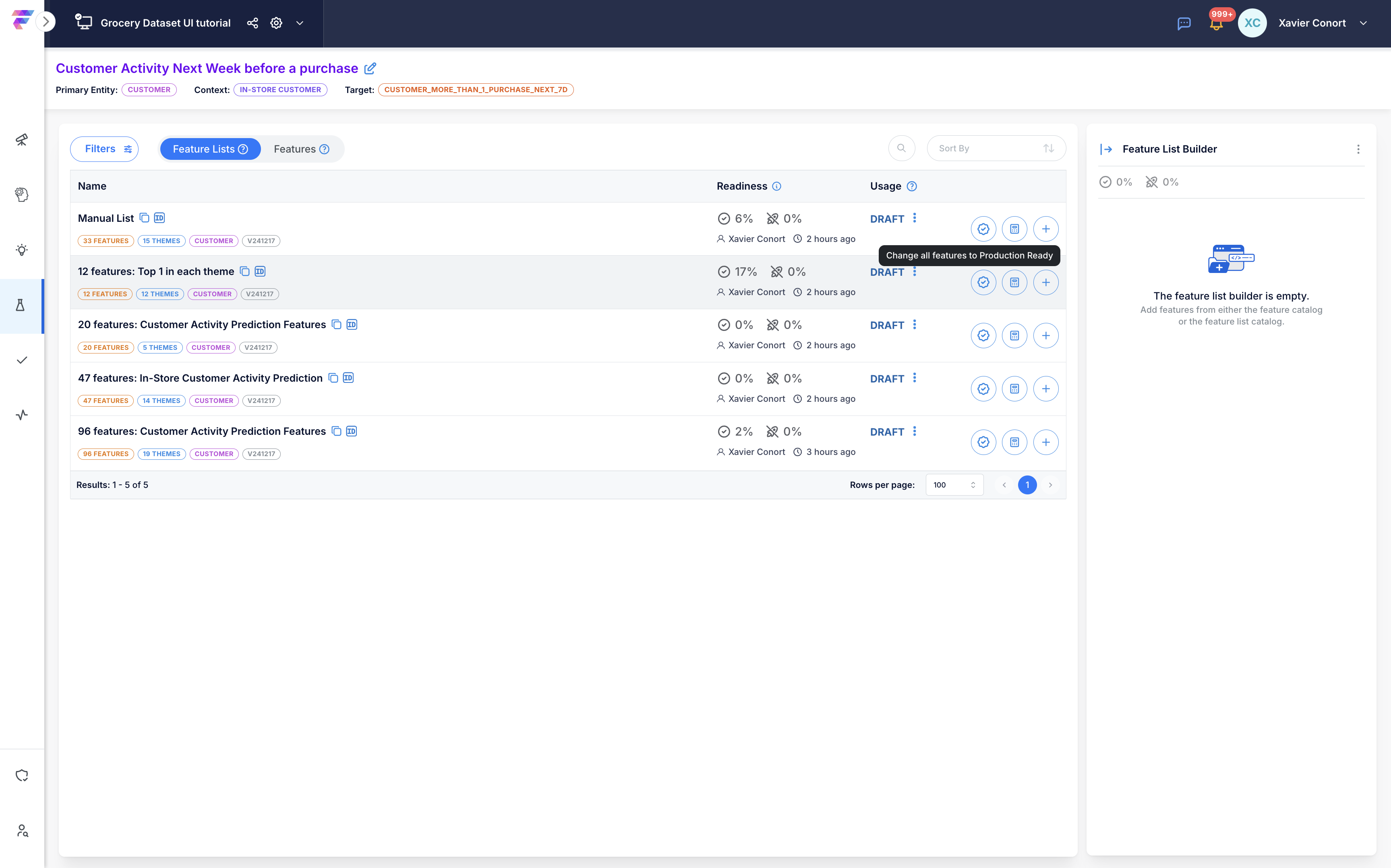Switch to Features tab
The height and width of the screenshot is (868, 1391).
(301, 149)
